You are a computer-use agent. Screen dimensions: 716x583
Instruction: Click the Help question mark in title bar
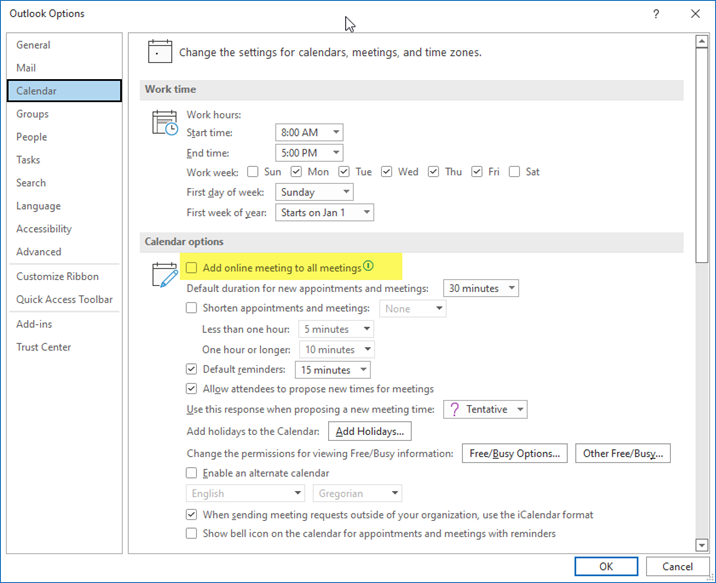[x=656, y=14]
